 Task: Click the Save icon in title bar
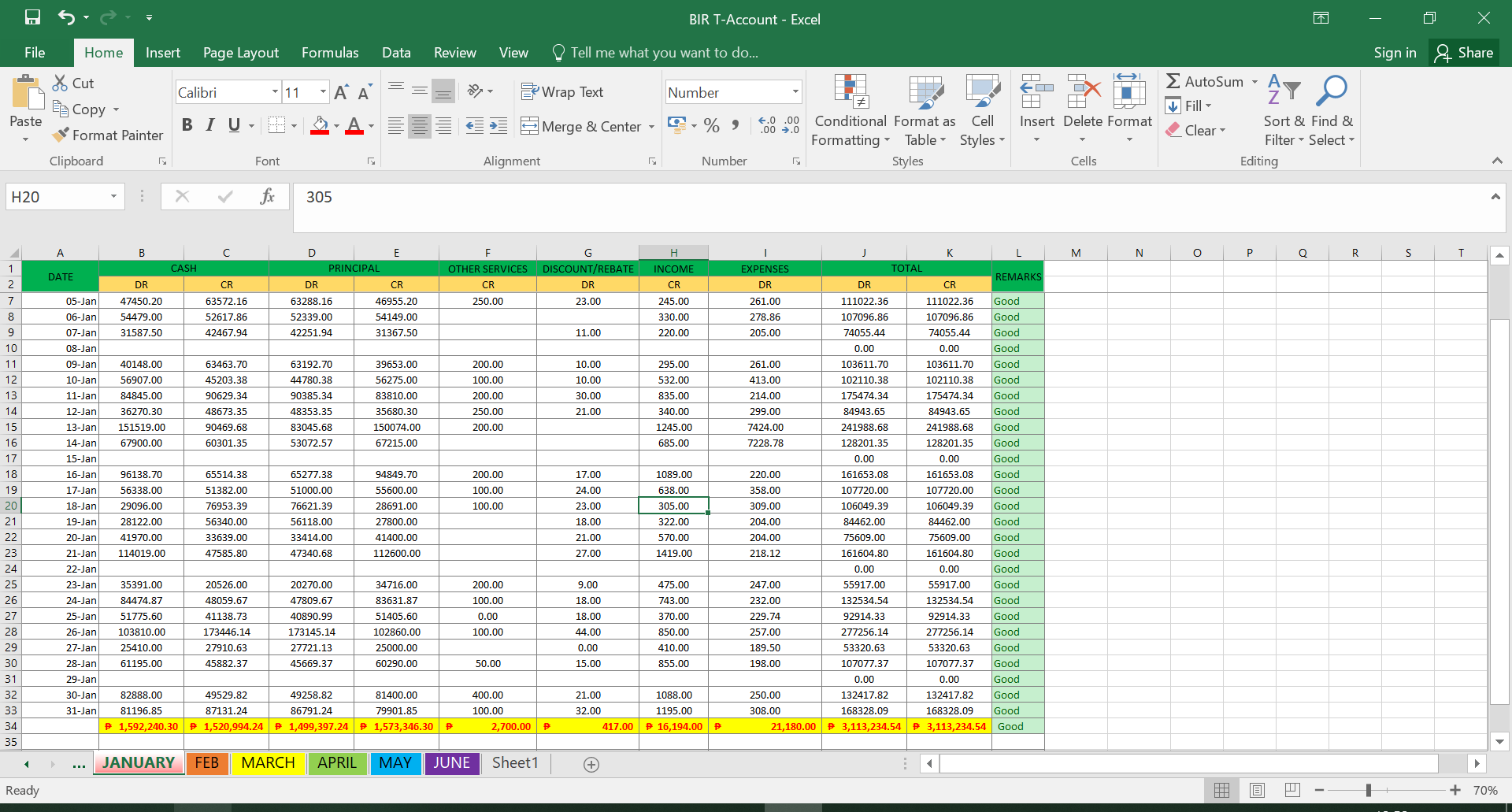pyautogui.click(x=32, y=17)
